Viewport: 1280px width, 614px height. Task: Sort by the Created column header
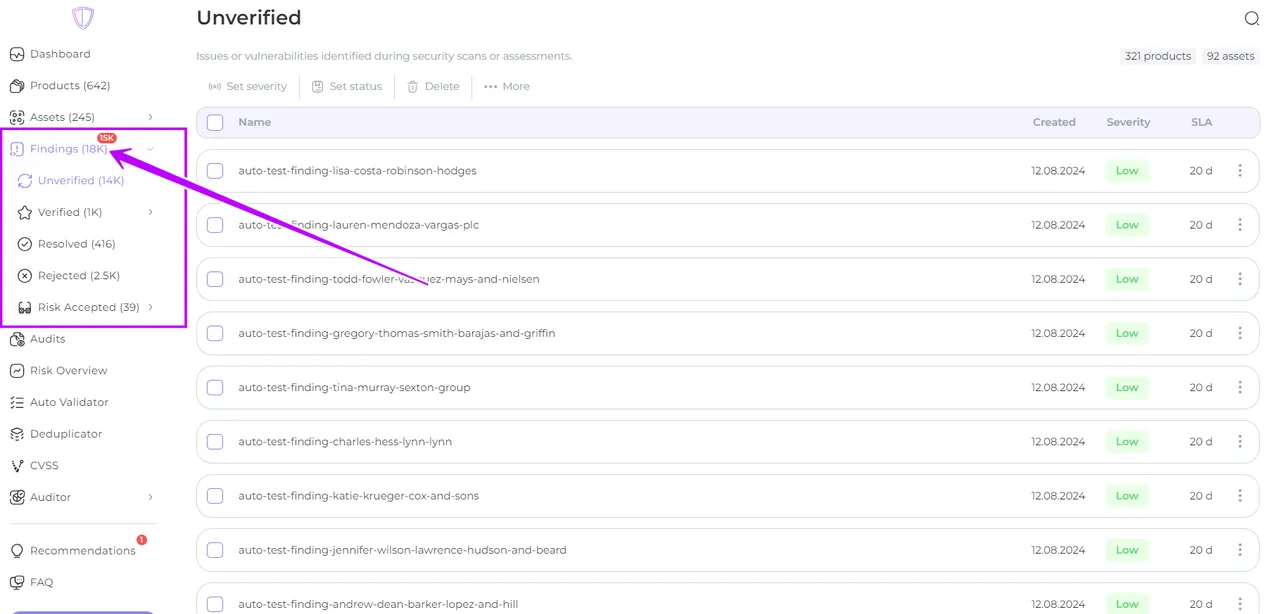(x=1054, y=122)
